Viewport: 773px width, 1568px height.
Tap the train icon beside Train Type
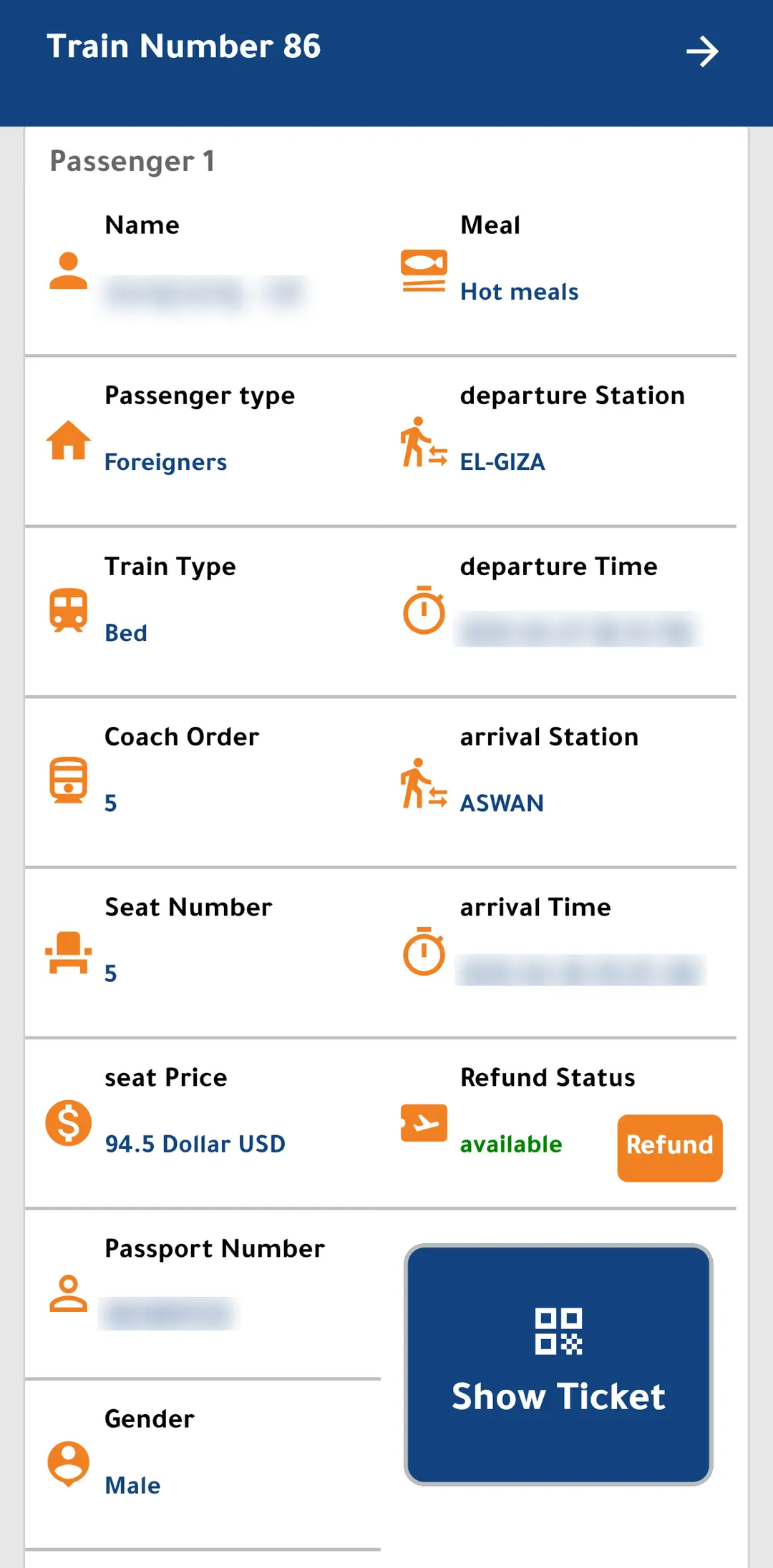pos(68,610)
